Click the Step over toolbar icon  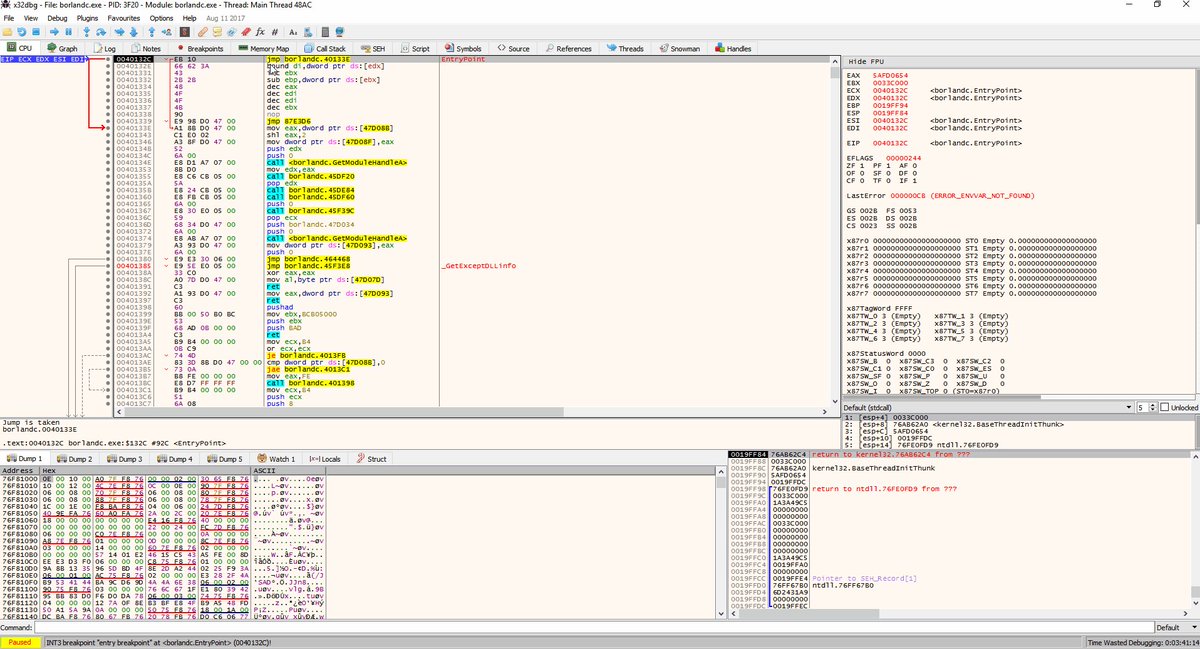pyautogui.click(x=101, y=32)
